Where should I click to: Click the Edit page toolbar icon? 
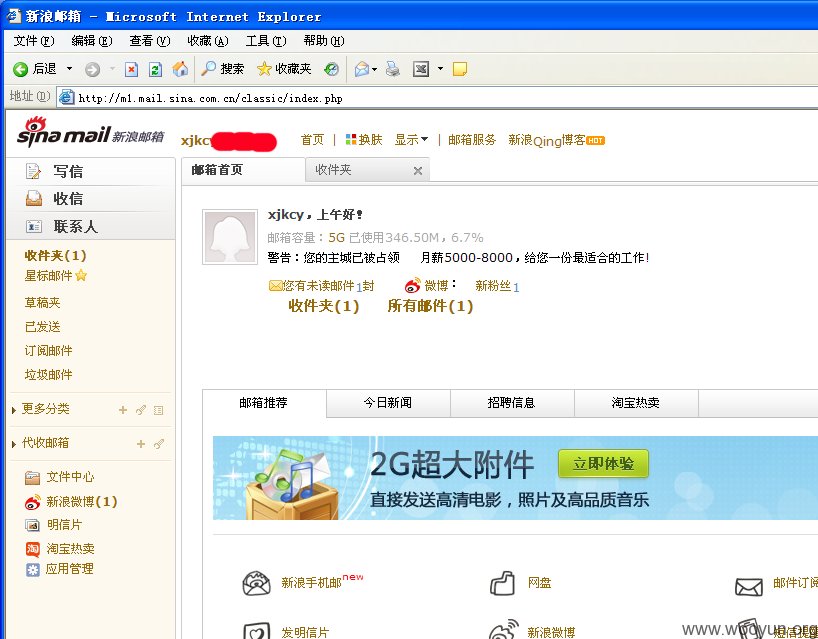420,69
